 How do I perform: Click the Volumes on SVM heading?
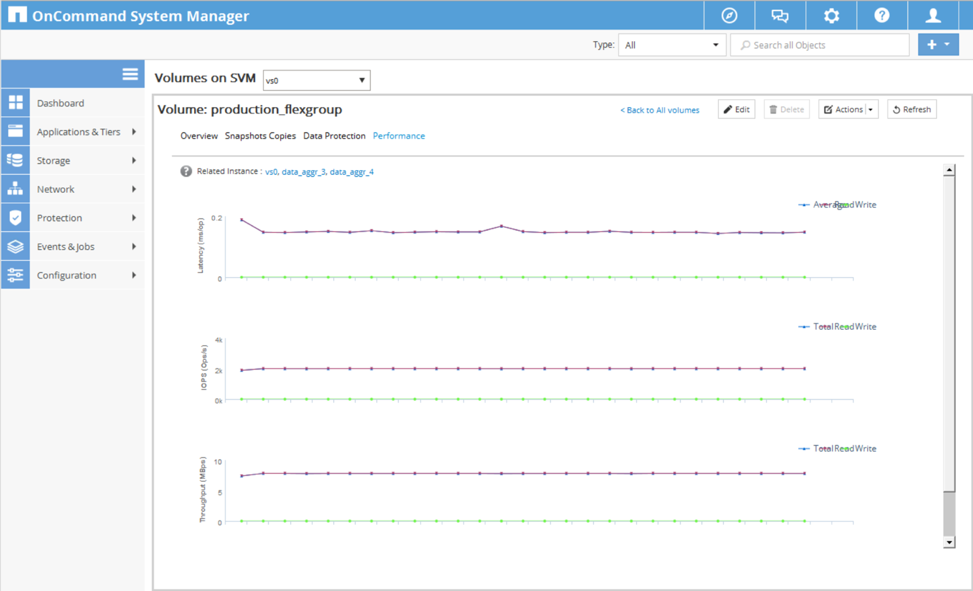(205, 78)
